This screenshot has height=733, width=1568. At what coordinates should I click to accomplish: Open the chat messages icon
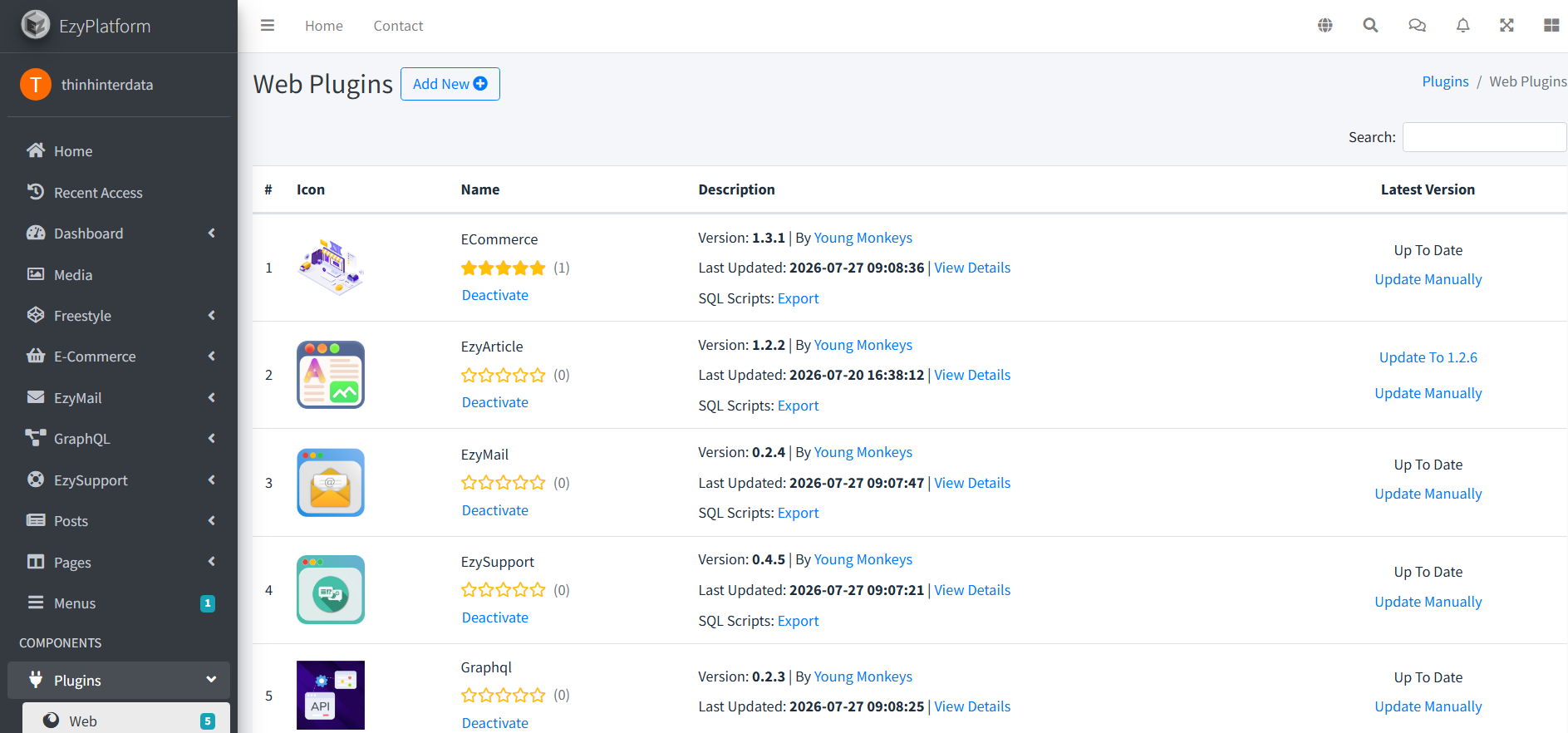pyautogui.click(x=1417, y=26)
